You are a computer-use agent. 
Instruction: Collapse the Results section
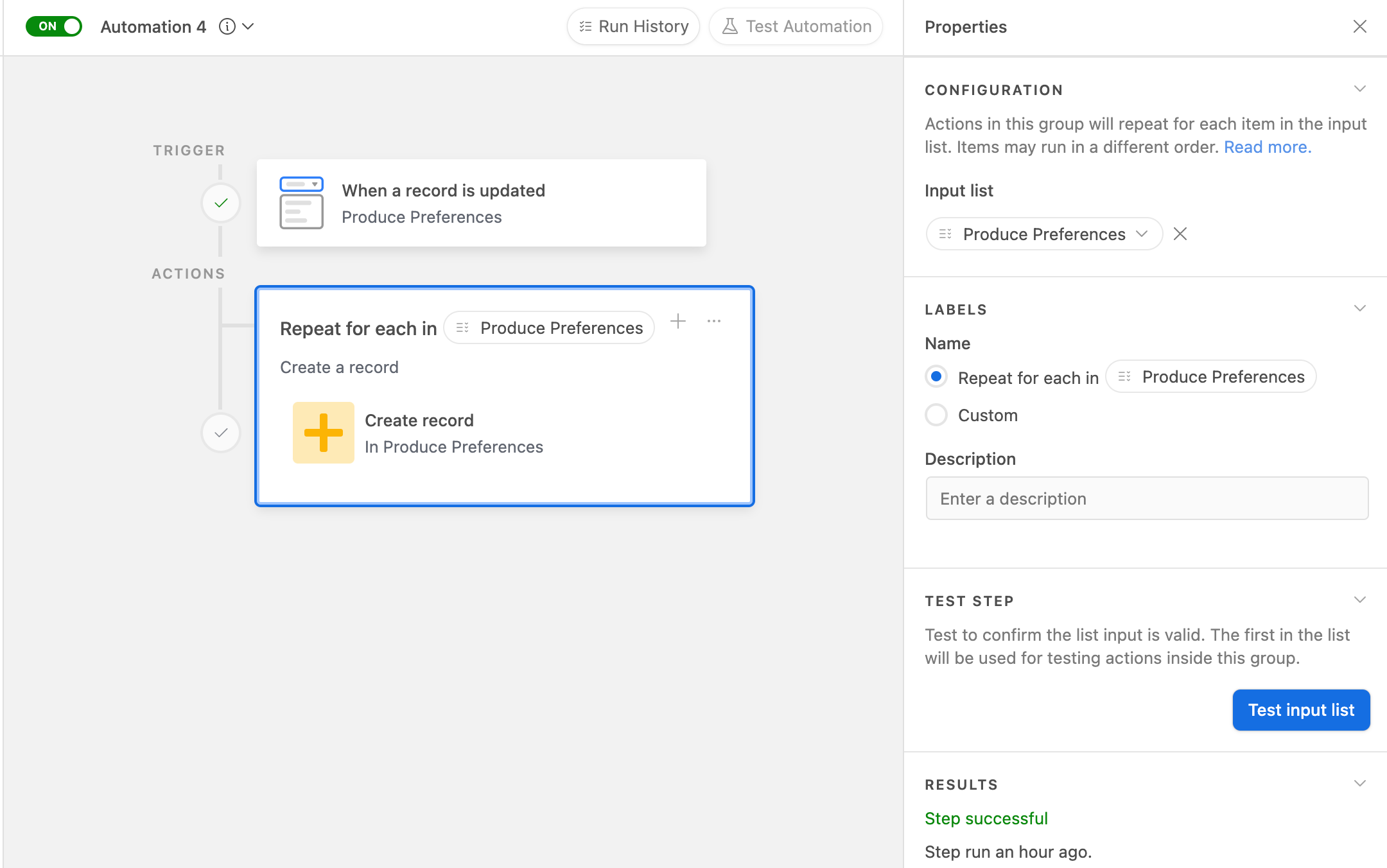tap(1359, 783)
